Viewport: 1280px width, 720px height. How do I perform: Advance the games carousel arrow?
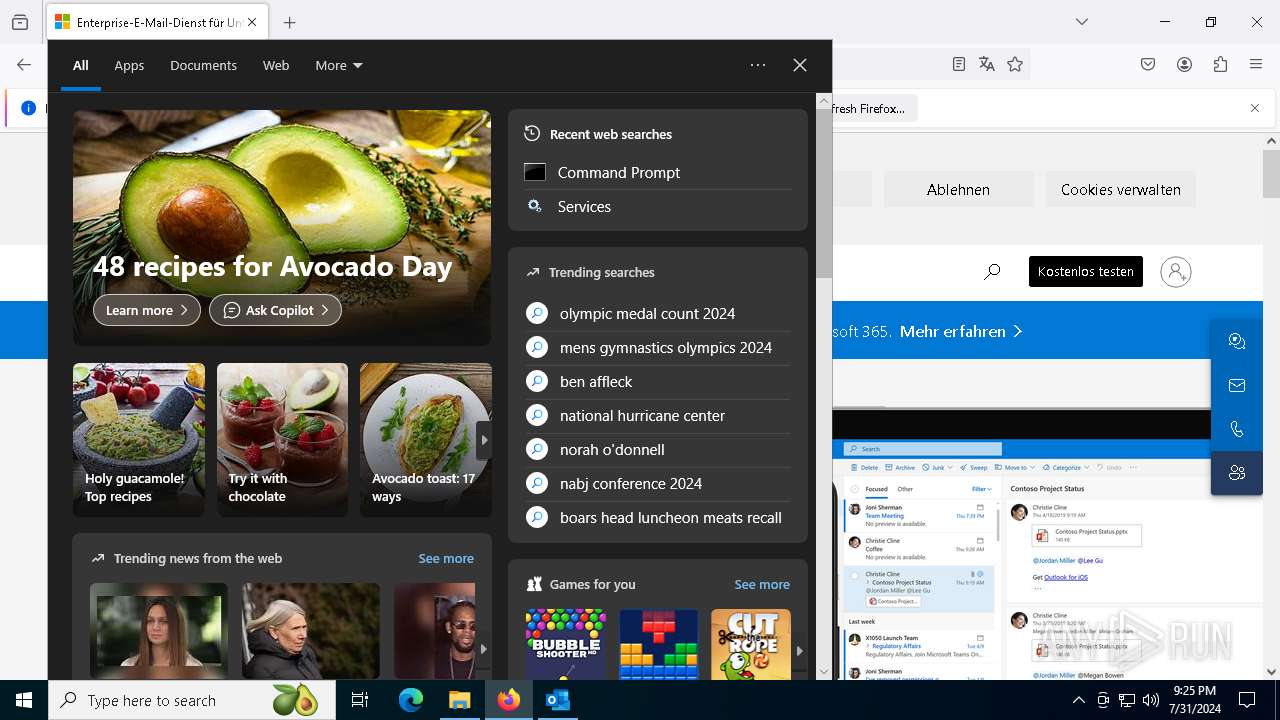[x=799, y=650]
